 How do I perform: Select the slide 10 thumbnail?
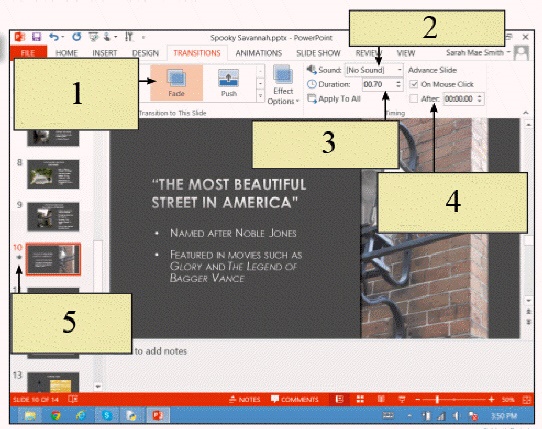53,259
